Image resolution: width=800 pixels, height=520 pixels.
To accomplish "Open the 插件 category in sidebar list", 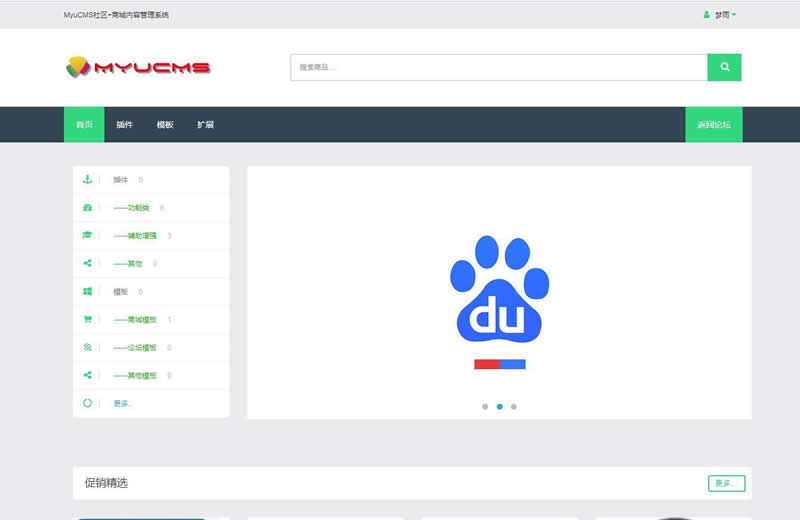I will (x=120, y=180).
